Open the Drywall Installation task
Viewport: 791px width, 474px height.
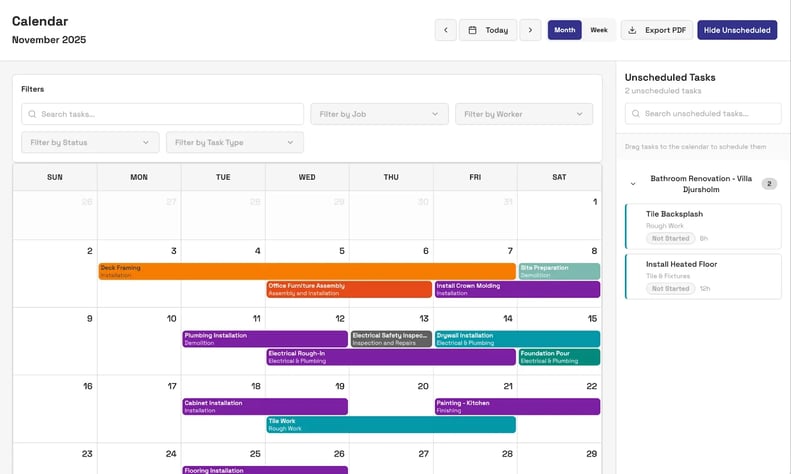[x=518, y=339]
